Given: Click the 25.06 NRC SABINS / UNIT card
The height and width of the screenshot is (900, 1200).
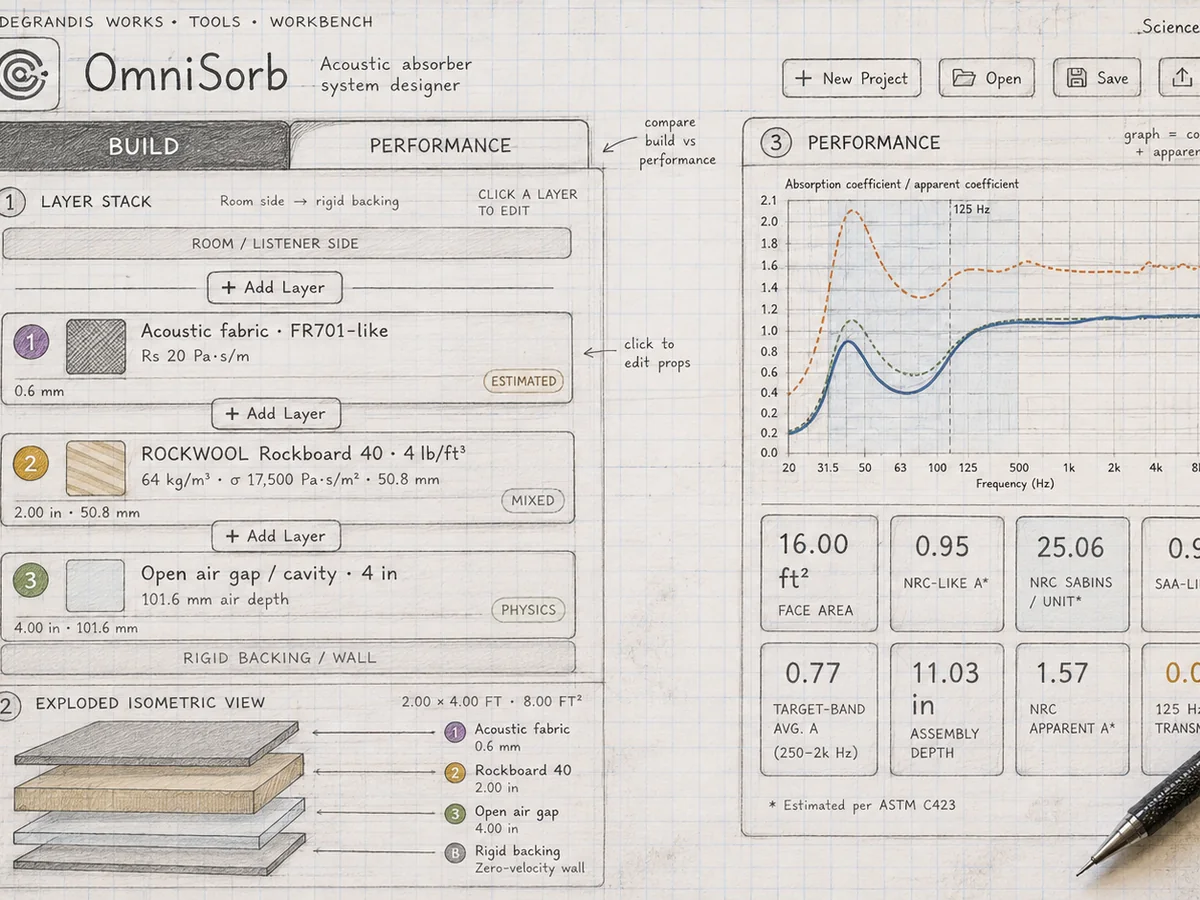Looking at the screenshot, I should tap(1073, 573).
